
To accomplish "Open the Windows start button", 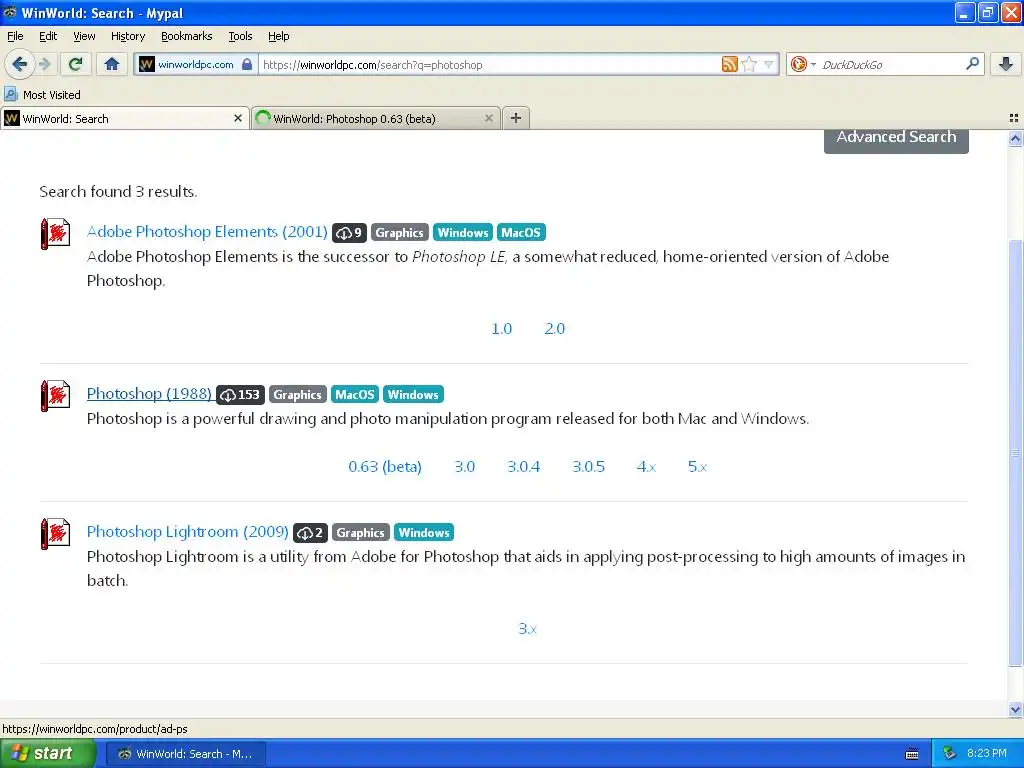I will (x=47, y=754).
